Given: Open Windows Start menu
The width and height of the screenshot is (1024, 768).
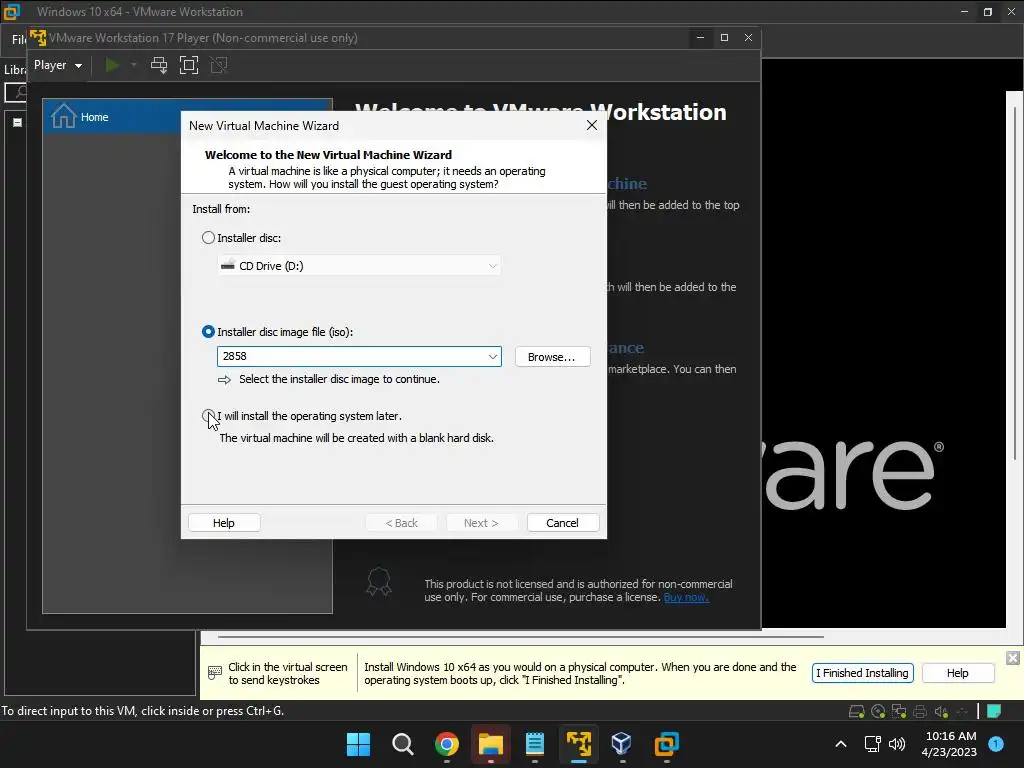Looking at the screenshot, I should pos(358,744).
